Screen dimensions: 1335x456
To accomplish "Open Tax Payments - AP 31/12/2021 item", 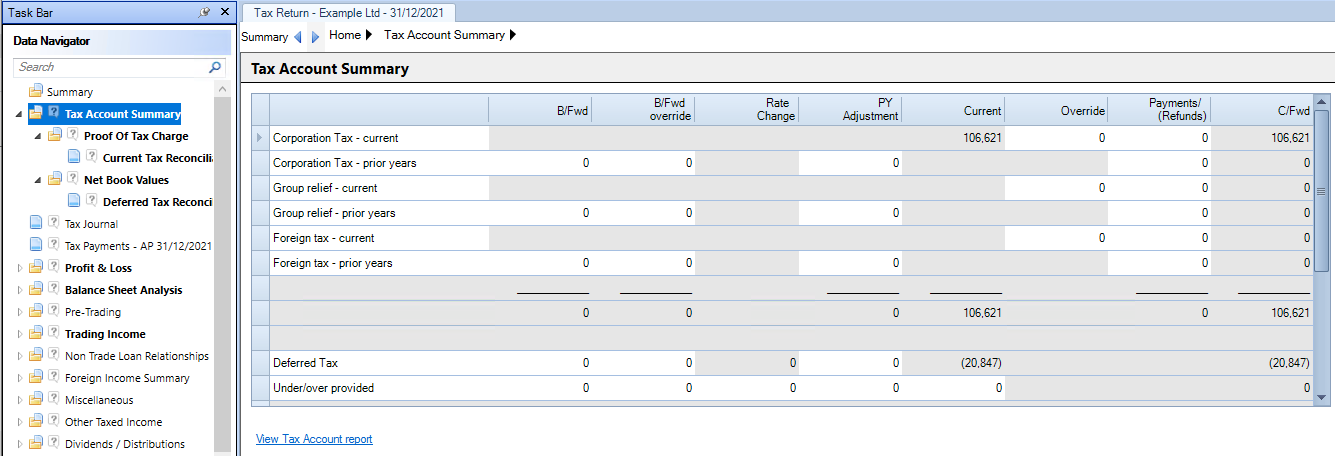I will pos(138,246).
